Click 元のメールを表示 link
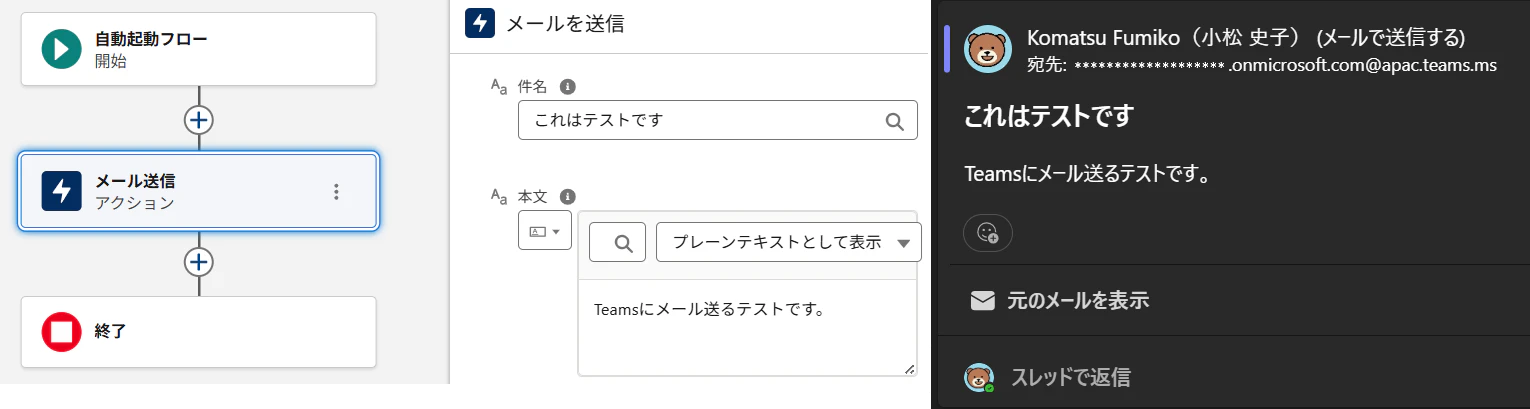1530x409 pixels. 1078,300
